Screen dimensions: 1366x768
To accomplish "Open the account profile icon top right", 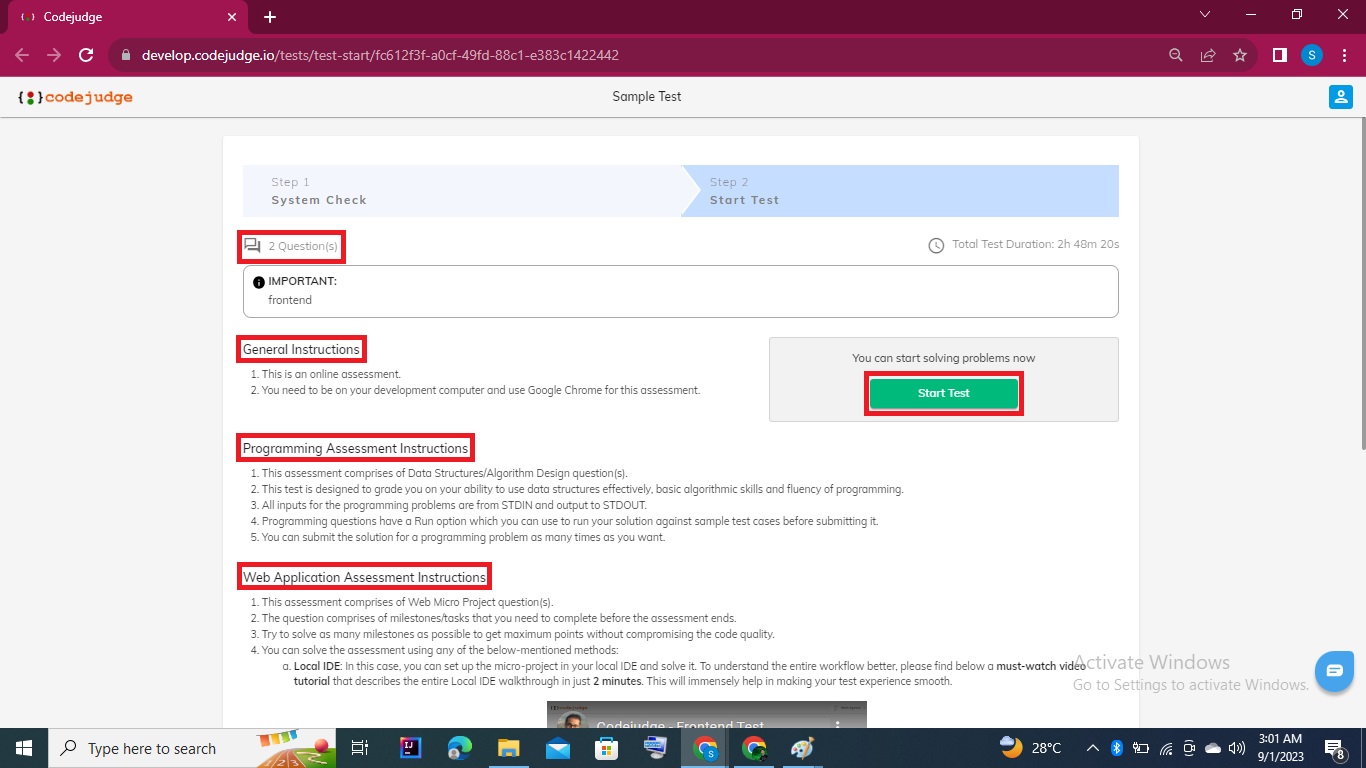I will 1341,96.
